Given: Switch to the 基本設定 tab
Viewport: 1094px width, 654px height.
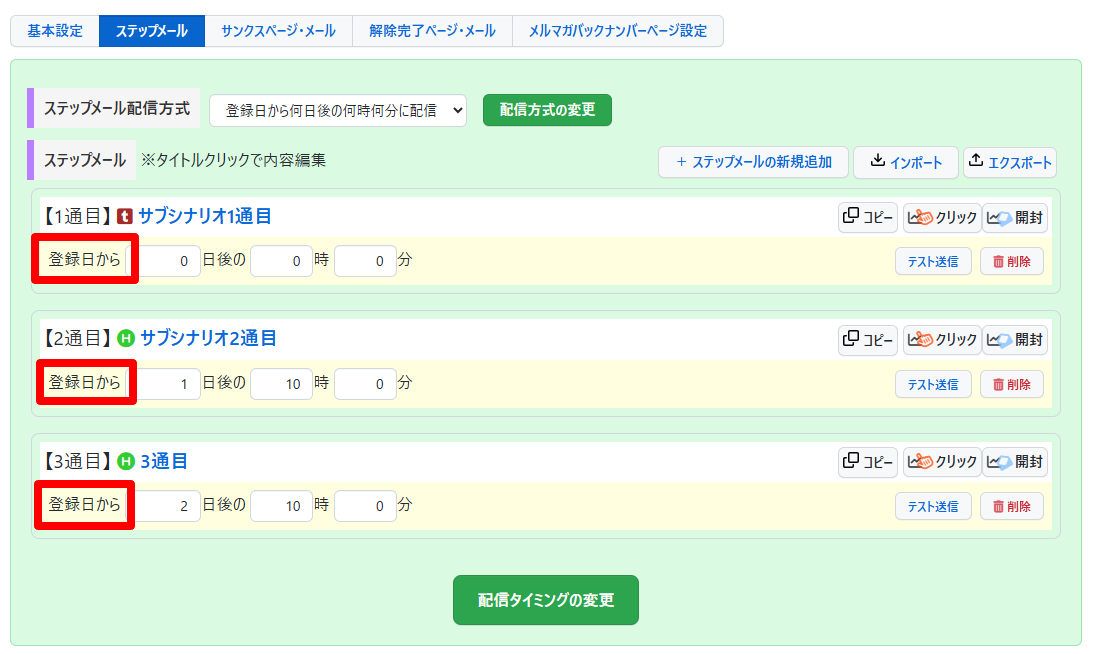Looking at the screenshot, I should click(x=55, y=31).
